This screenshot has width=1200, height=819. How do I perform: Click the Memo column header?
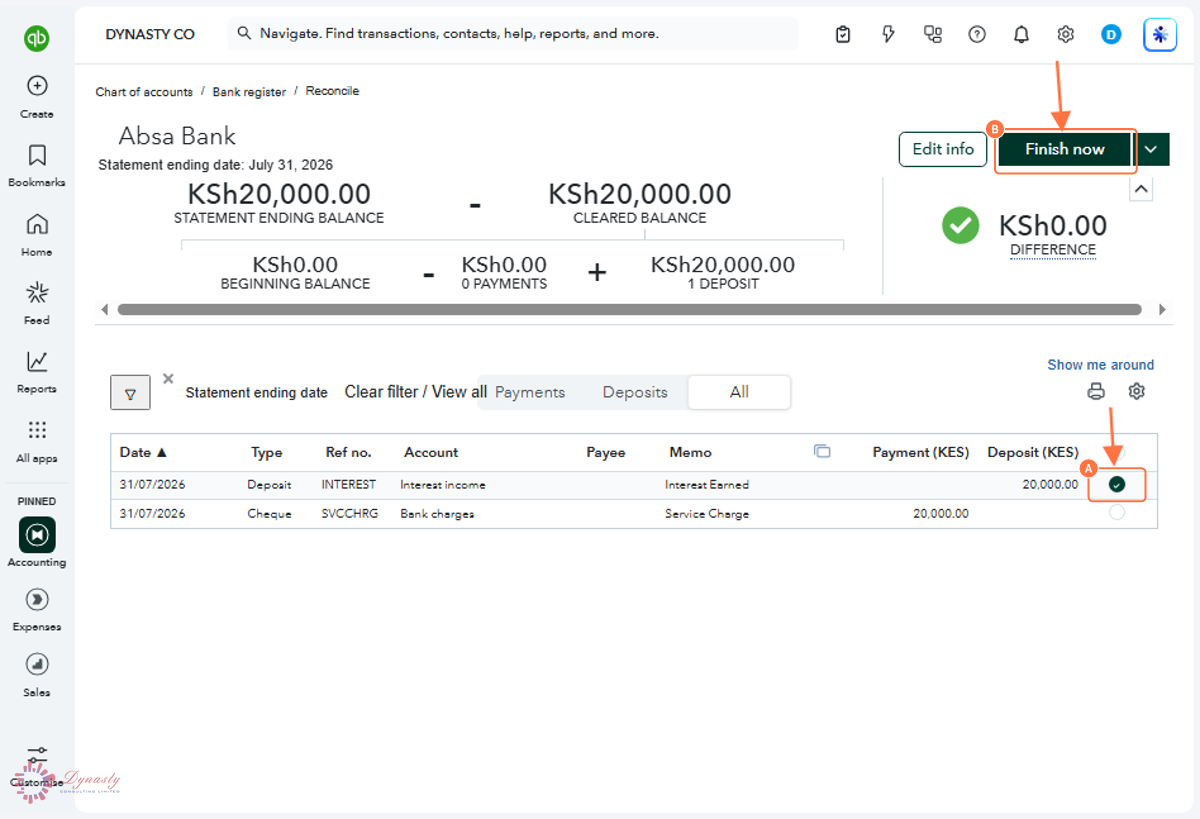[690, 452]
